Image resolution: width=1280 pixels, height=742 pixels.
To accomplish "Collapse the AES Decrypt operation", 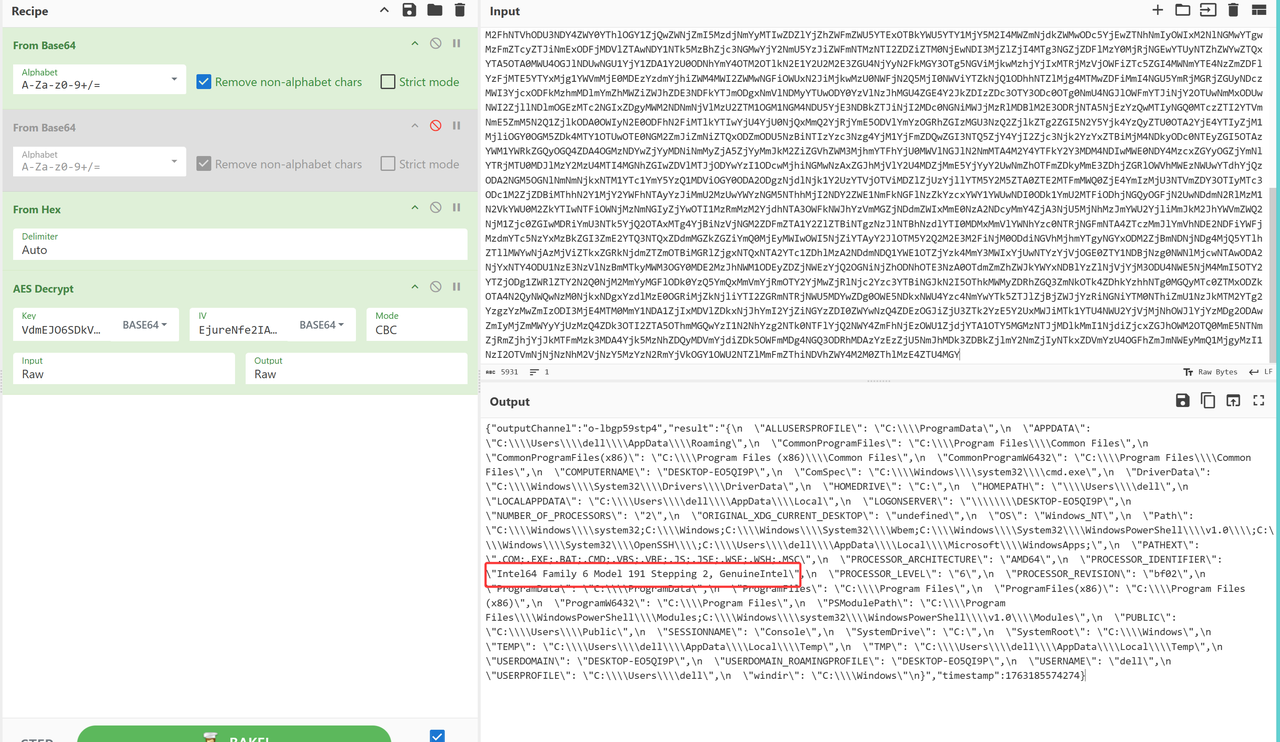I will coord(415,288).
